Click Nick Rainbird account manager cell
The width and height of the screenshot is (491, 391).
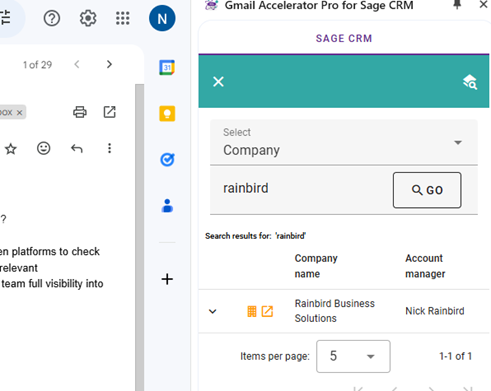435,311
